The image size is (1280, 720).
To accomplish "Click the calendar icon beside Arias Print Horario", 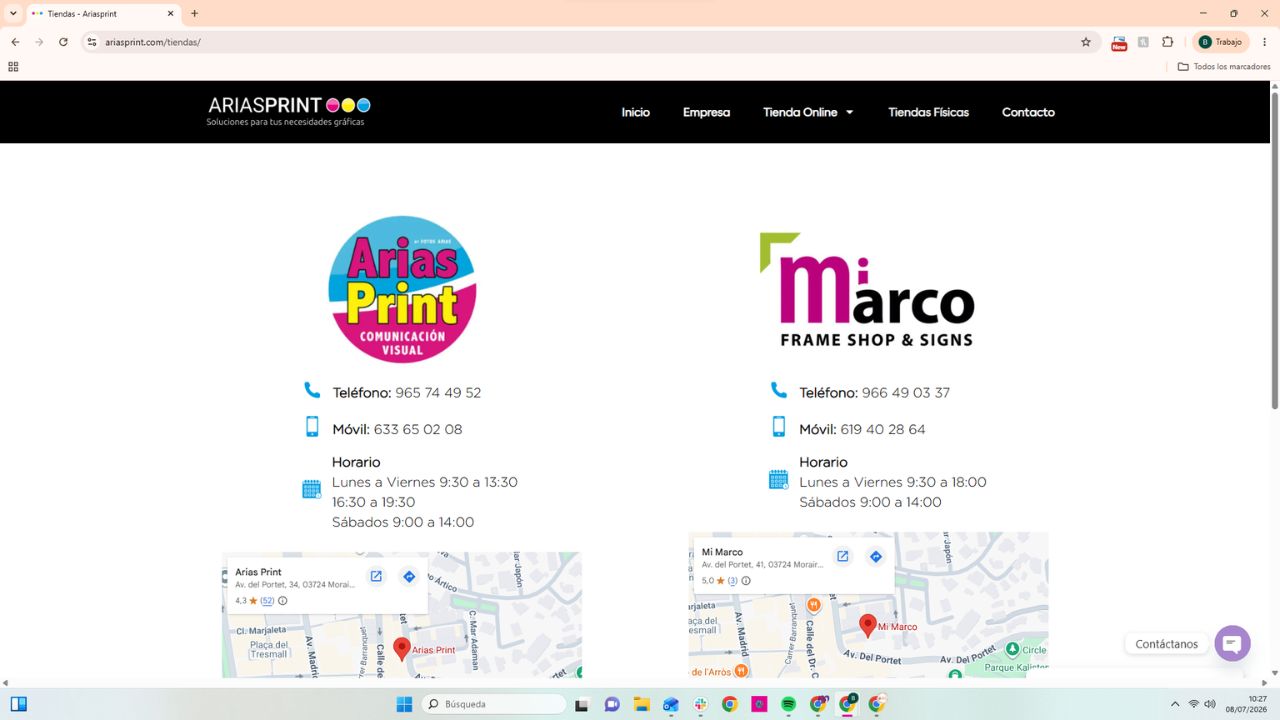I will [x=312, y=489].
